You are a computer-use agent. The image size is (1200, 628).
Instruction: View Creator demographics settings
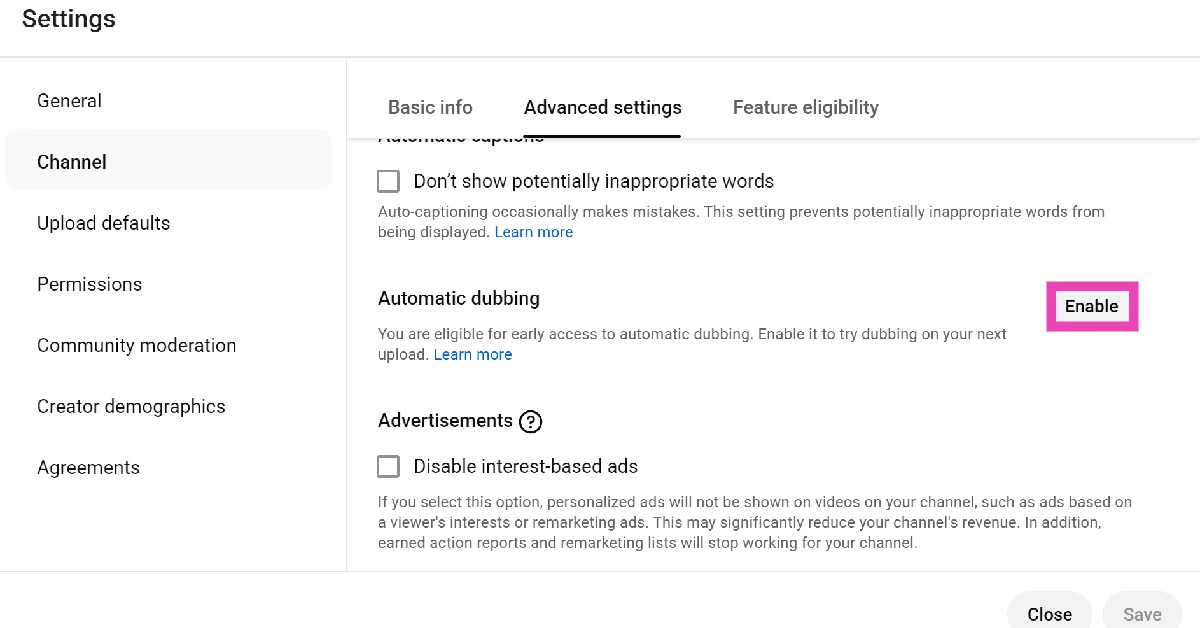click(x=130, y=406)
